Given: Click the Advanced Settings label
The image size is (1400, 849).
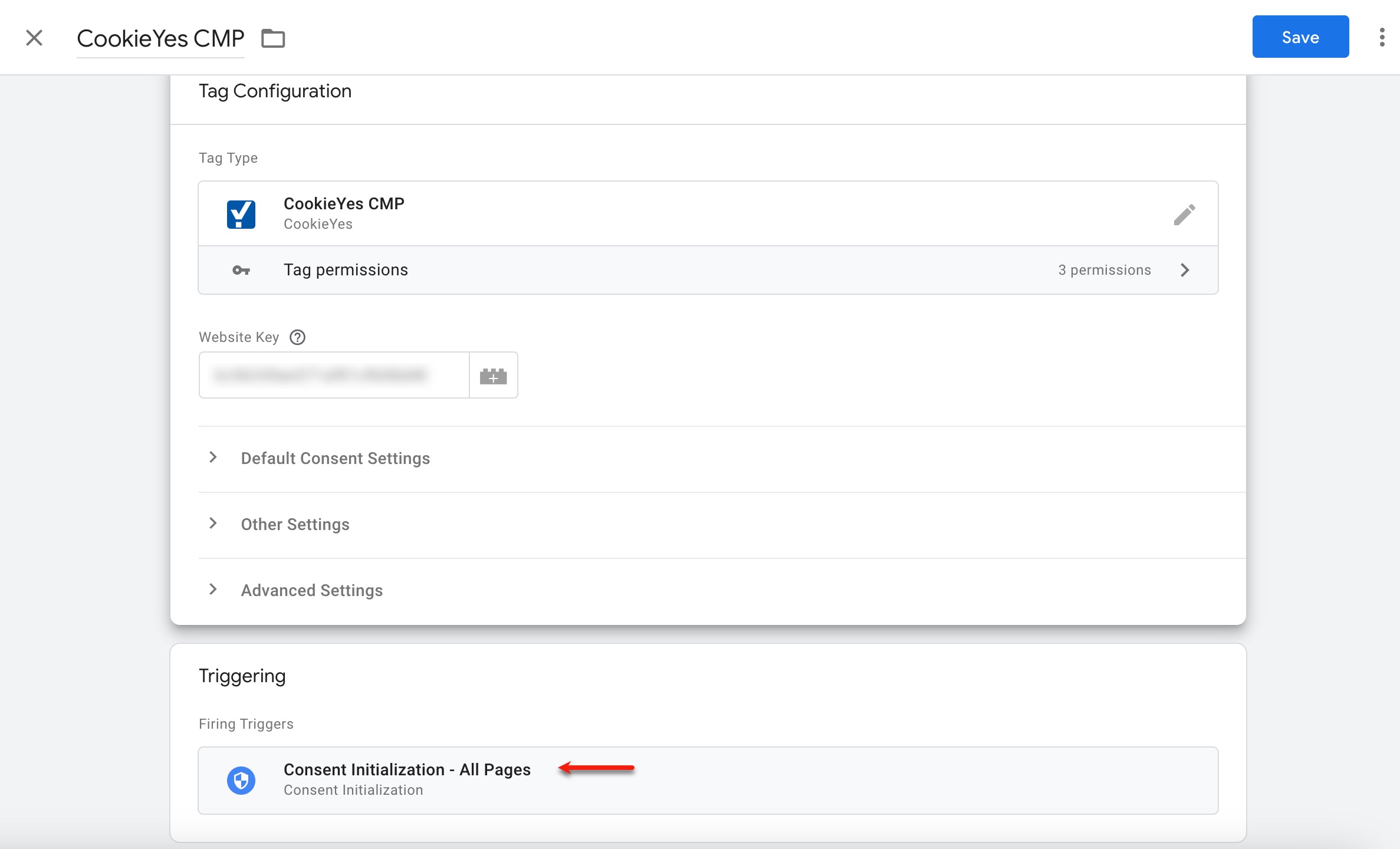Looking at the screenshot, I should [x=312, y=590].
